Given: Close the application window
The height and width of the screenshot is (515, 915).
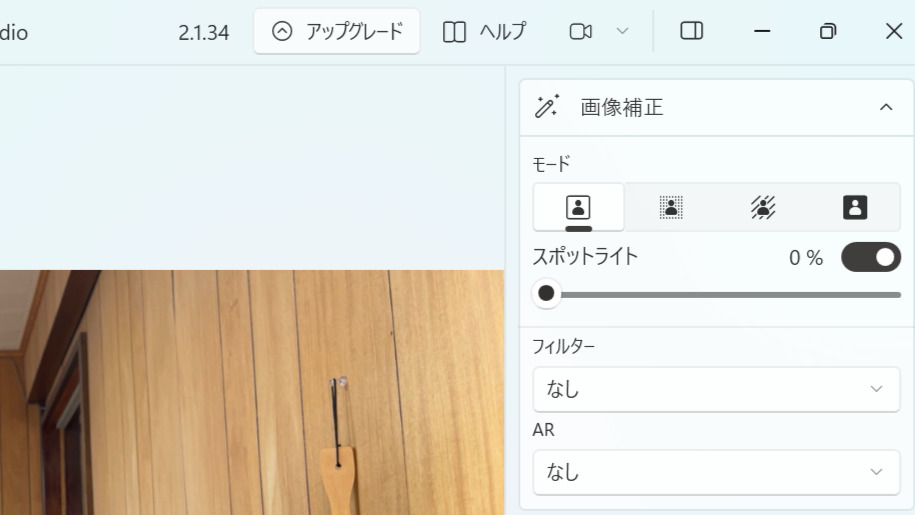Looking at the screenshot, I should point(894,32).
